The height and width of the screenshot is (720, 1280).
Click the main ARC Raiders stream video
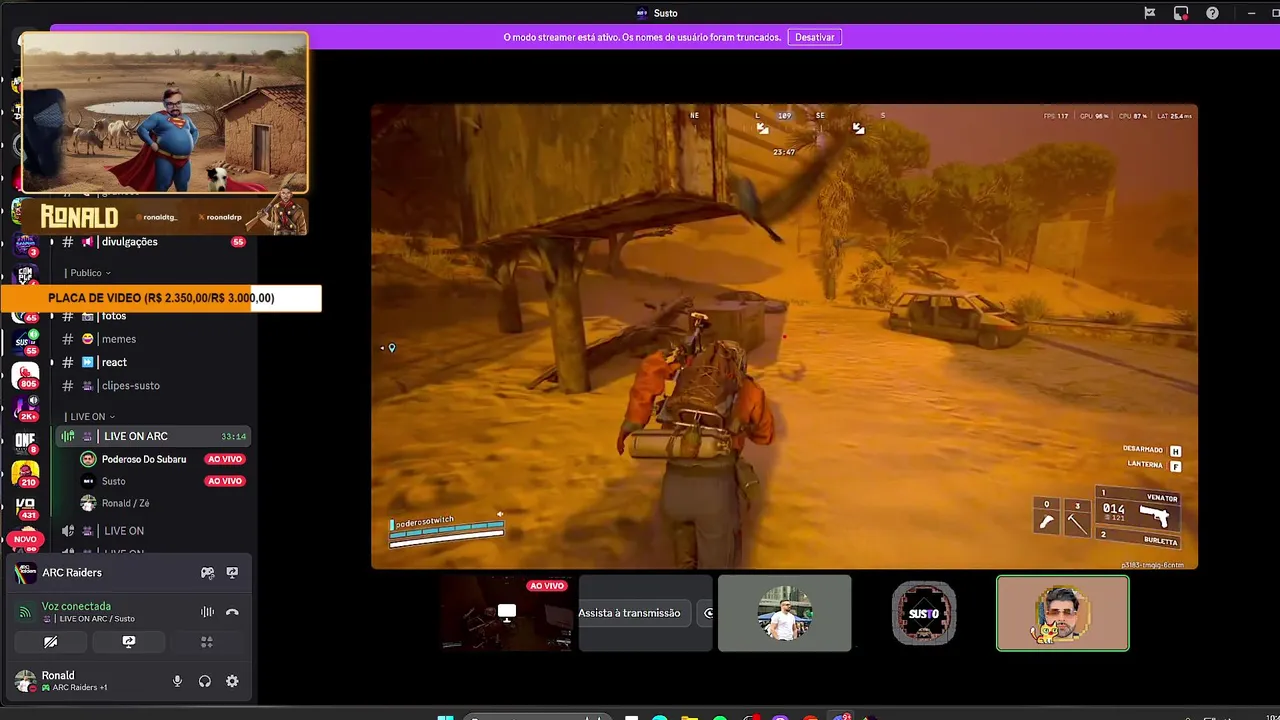784,337
